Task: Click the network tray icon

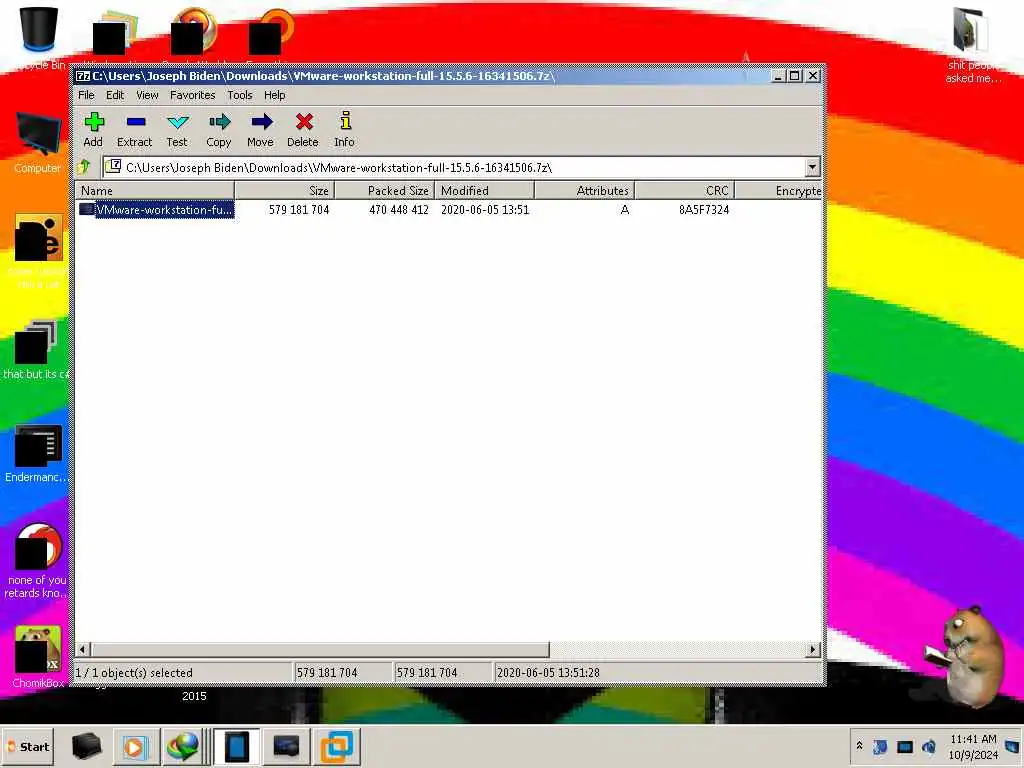Action: coord(904,746)
